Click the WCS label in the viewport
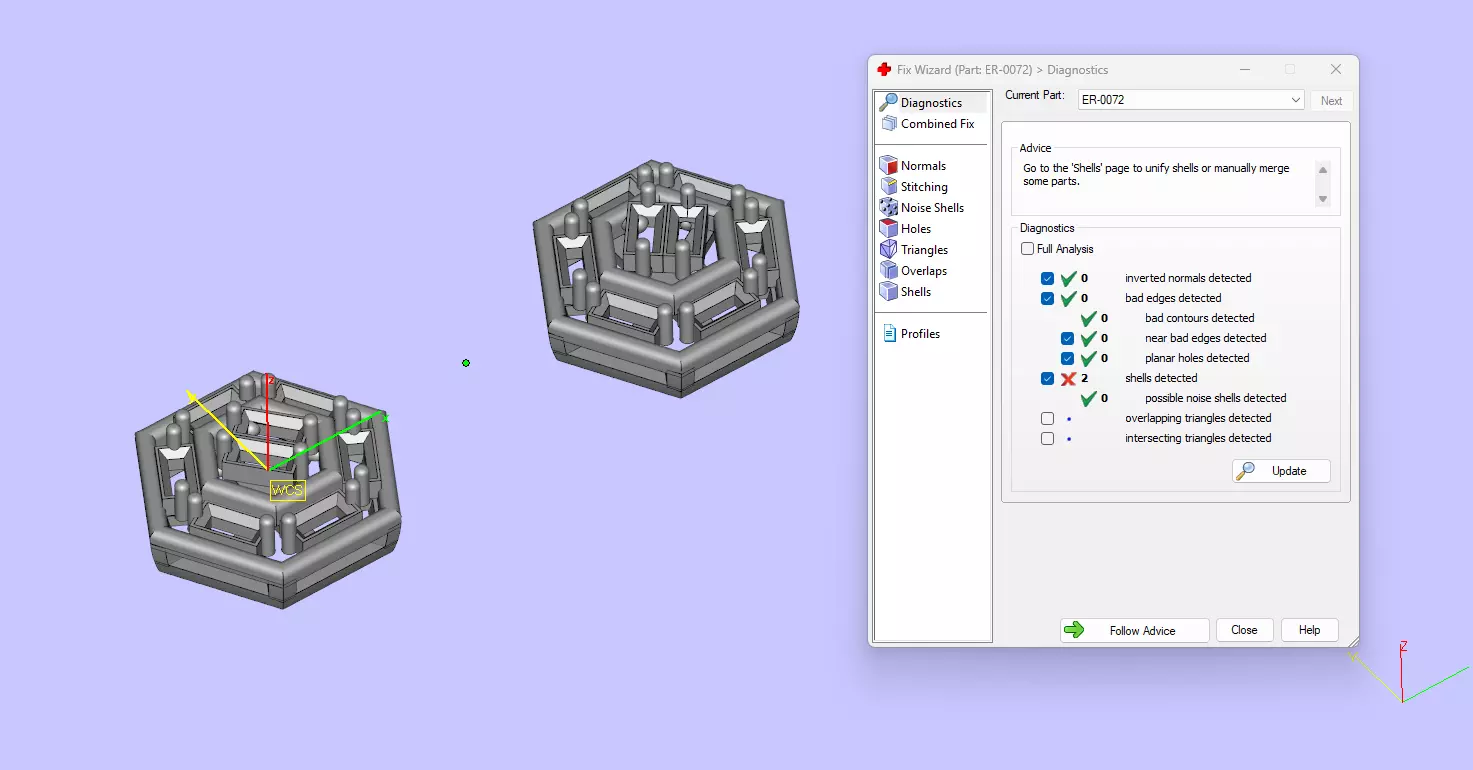 287,490
